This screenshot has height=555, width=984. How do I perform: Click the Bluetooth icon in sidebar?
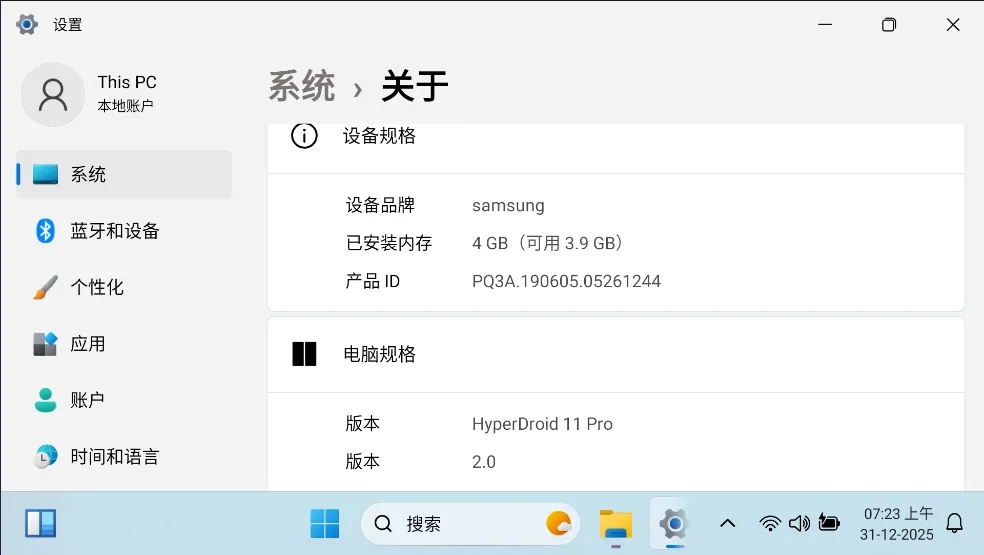[x=45, y=231]
